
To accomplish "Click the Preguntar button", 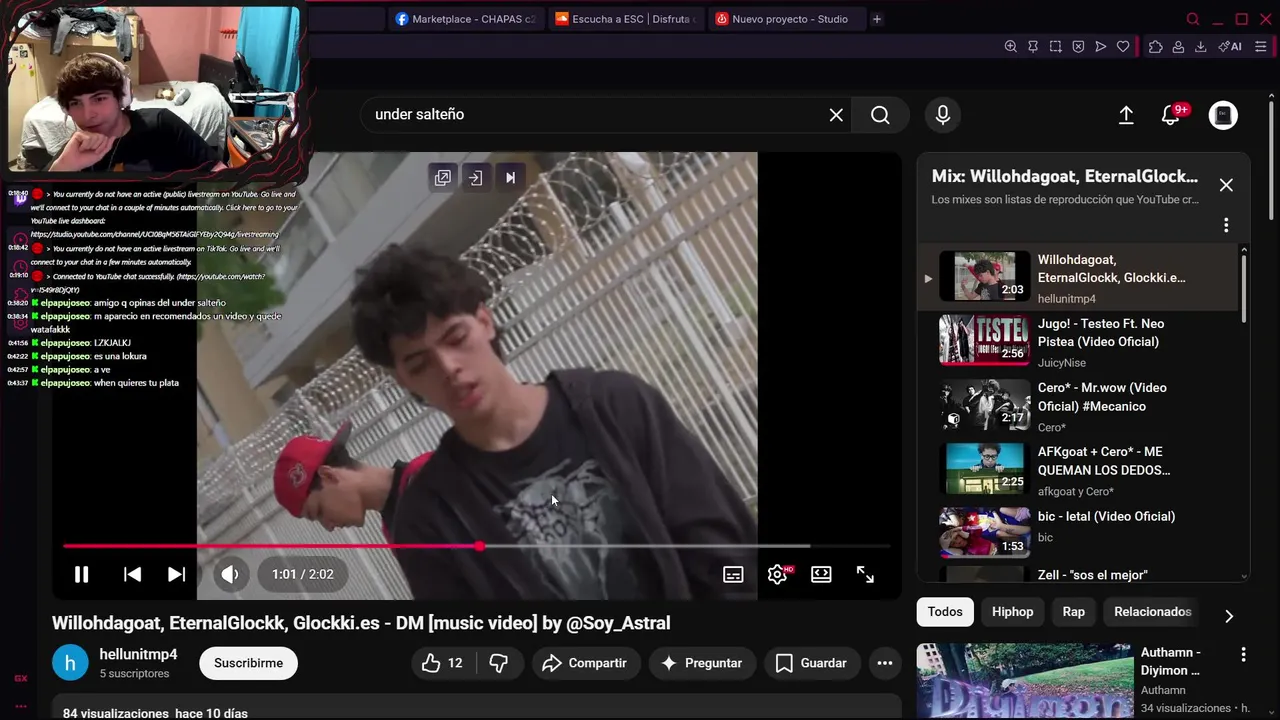I will point(701,663).
